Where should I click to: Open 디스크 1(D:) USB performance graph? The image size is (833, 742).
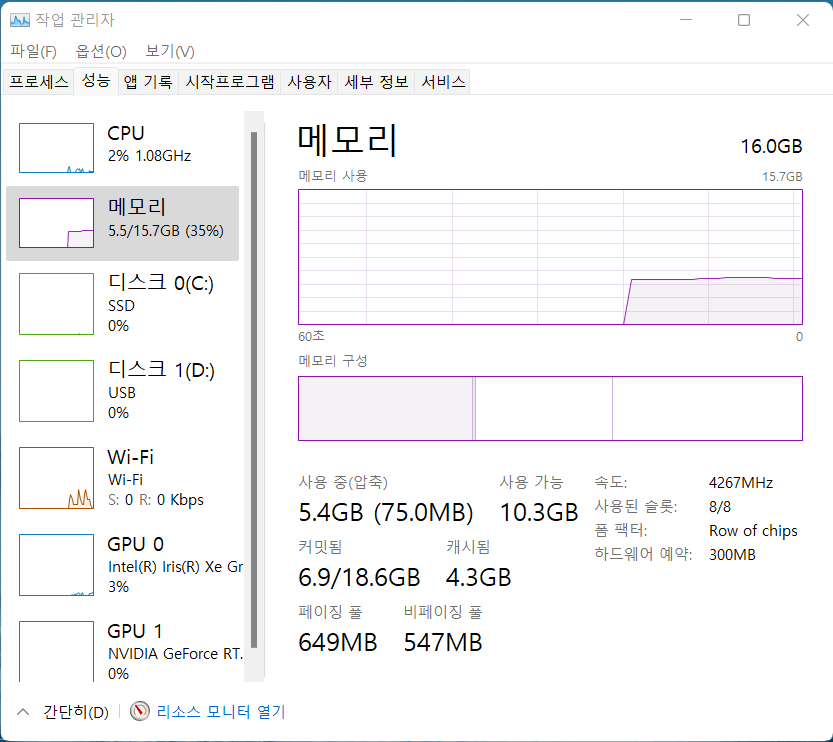click(x=56, y=391)
